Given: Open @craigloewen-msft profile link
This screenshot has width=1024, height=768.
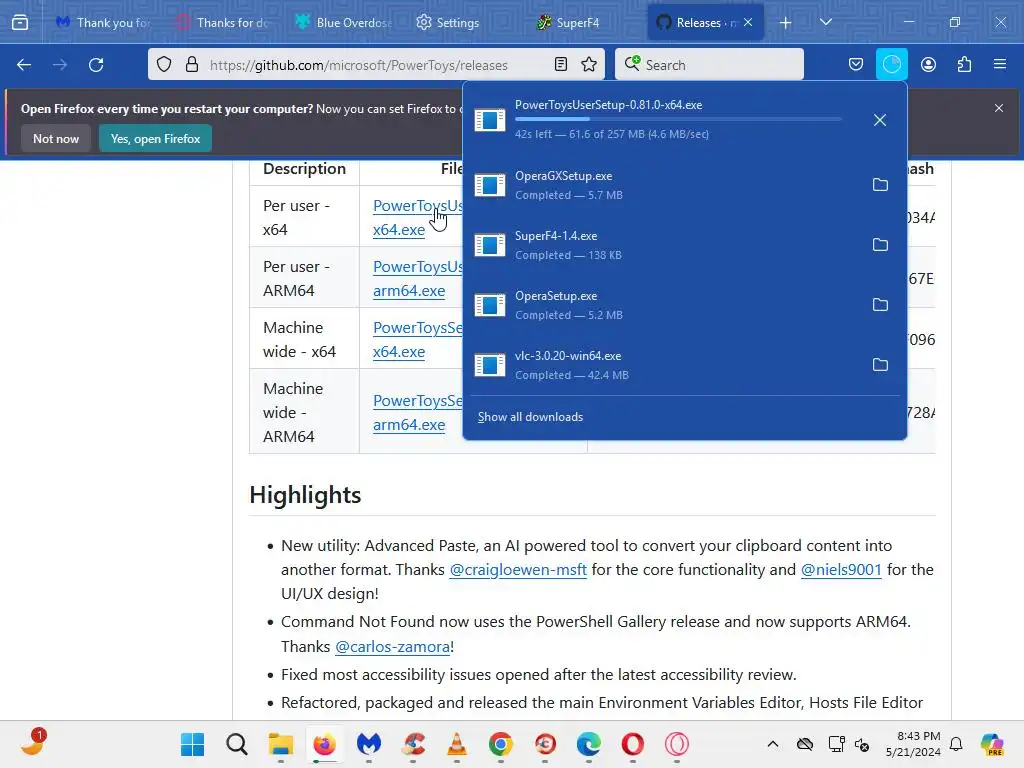Looking at the screenshot, I should [518, 569].
